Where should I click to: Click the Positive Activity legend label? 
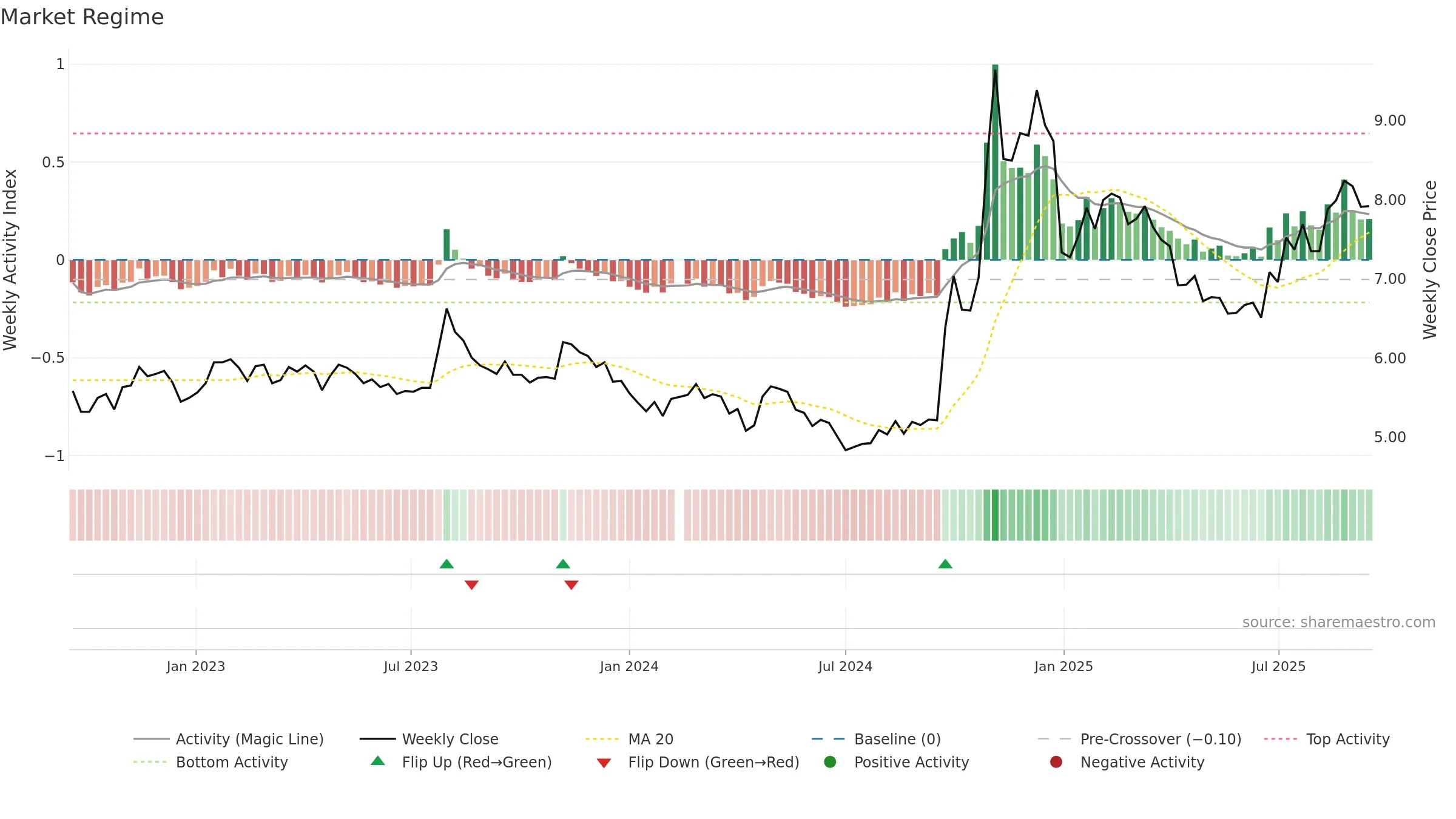[911, 762]
